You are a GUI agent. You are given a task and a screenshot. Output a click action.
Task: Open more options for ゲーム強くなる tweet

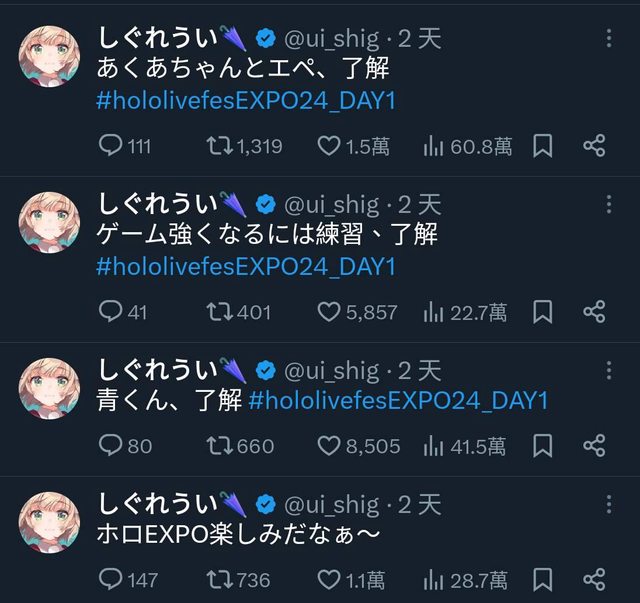click(x=609, y=204)
